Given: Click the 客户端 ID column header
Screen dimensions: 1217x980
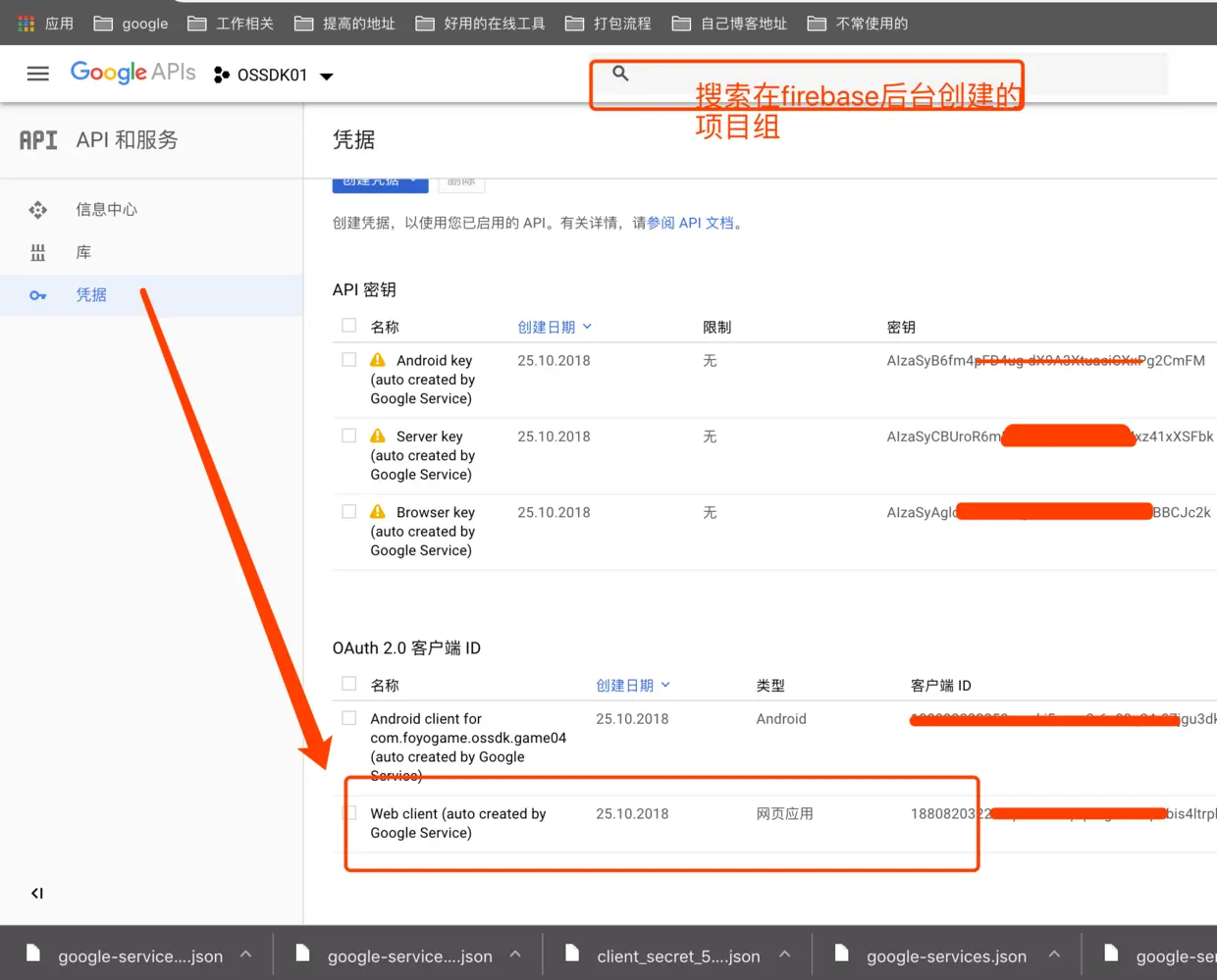Looking at the screenshot, I should (x=940, y=685).
